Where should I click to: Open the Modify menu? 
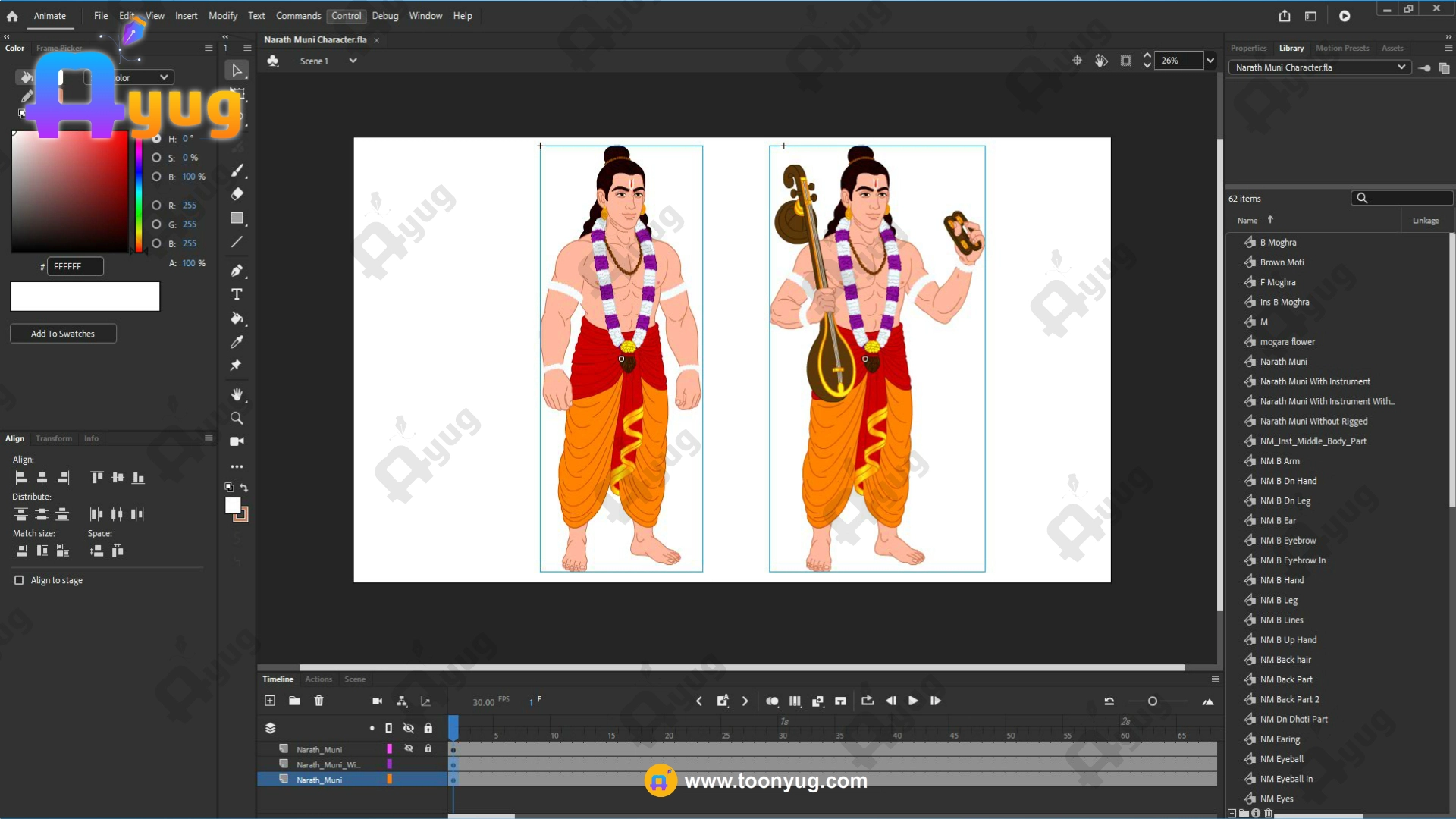click(222, 16)
